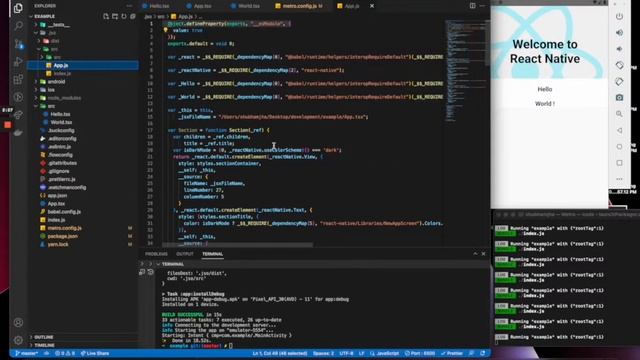Tap emulator Overview square button
This screenshot has width=640, height=360.
pos(619,163)
